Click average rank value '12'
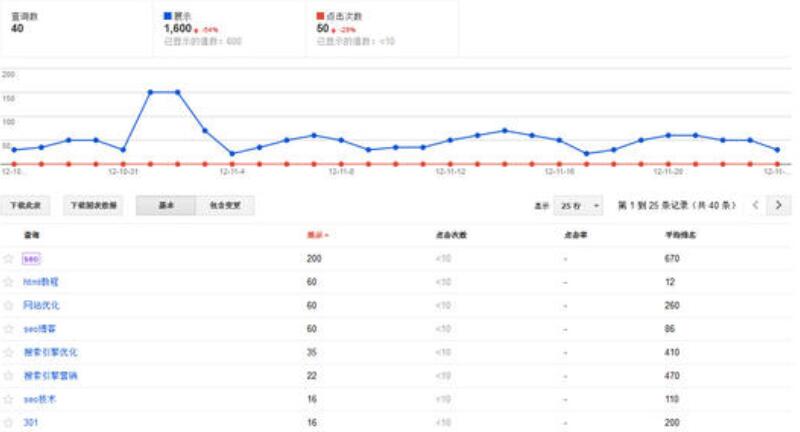Screen dimensions: 800x432 click(x=670, y=282)
